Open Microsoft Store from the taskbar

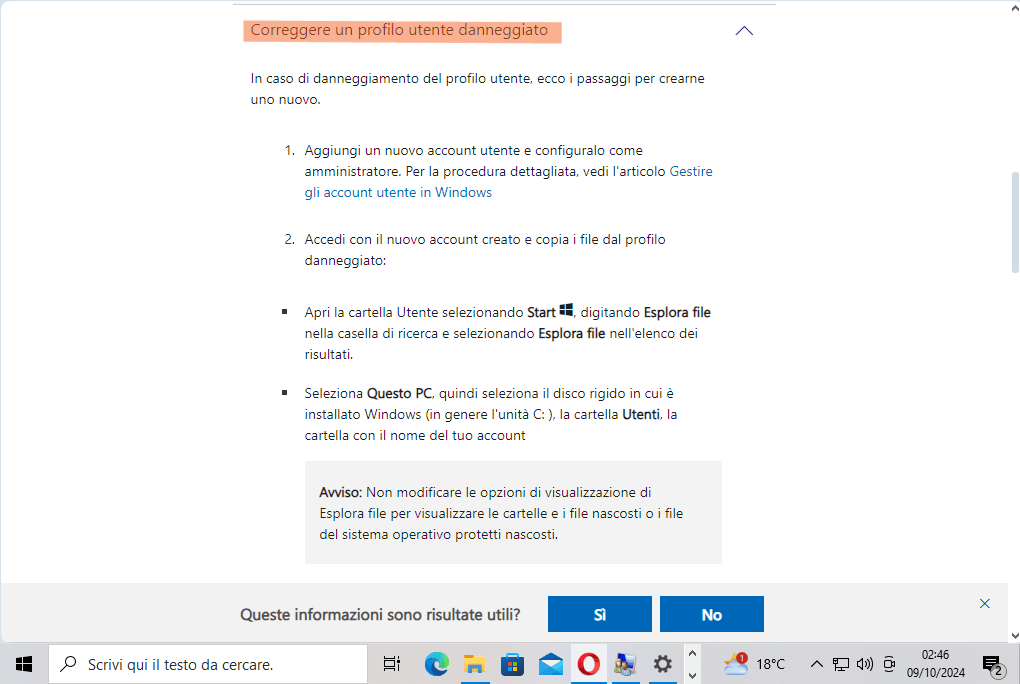512,663
